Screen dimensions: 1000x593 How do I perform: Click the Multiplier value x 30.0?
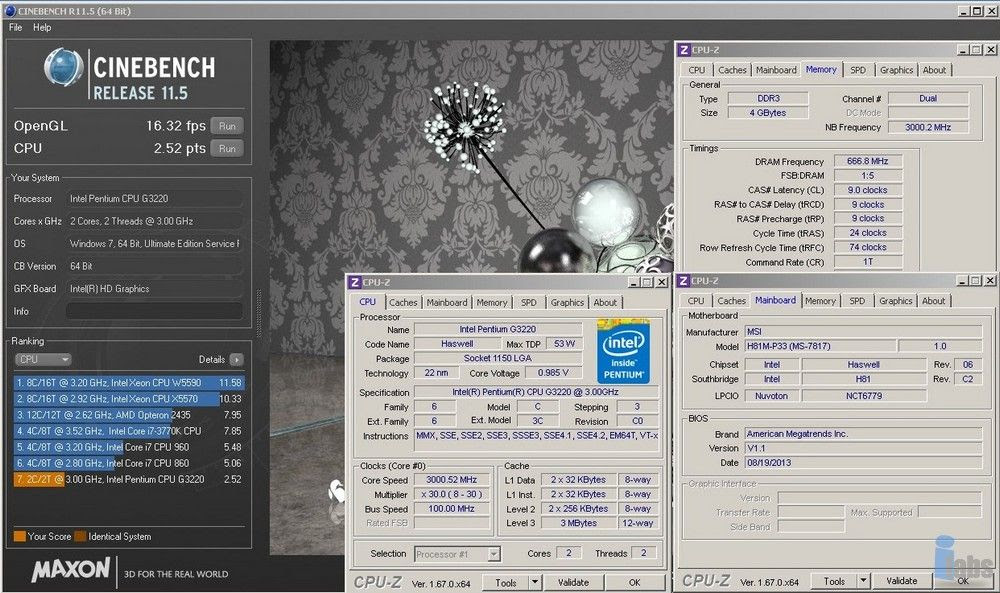click(452, 494)
